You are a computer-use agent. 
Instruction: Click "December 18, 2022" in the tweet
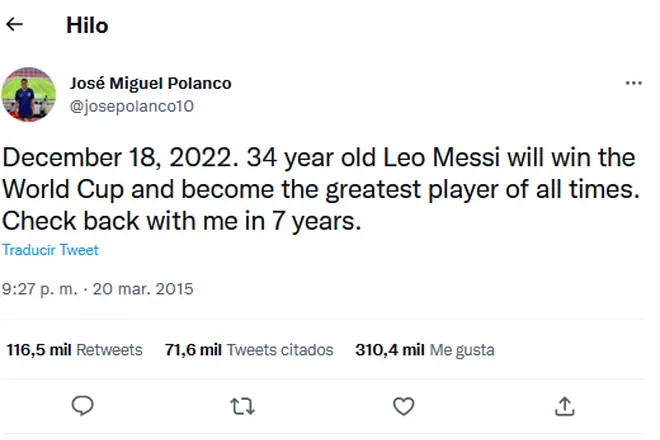coord(105,158)
